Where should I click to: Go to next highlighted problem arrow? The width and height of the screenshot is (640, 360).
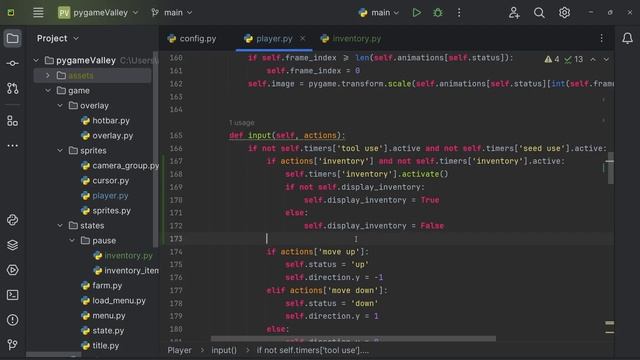click(606, 60)
